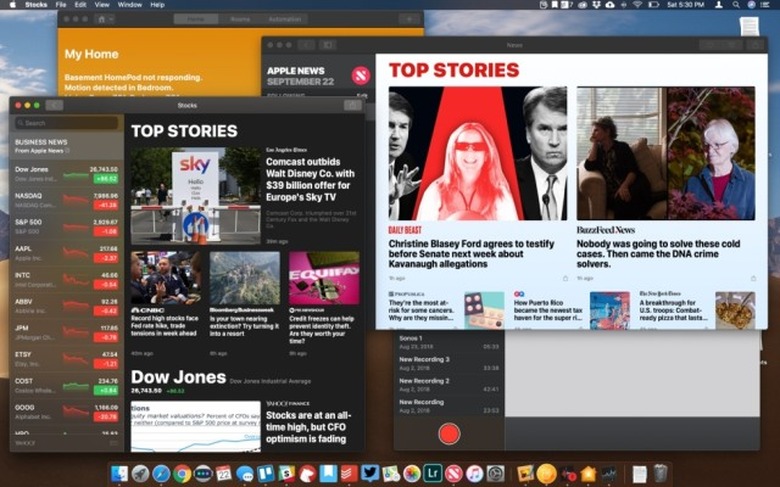The image size is (780, 487).
Task: Click the Finder icon in the Dock
Action: pyautogui.click(x=120, y=473)
